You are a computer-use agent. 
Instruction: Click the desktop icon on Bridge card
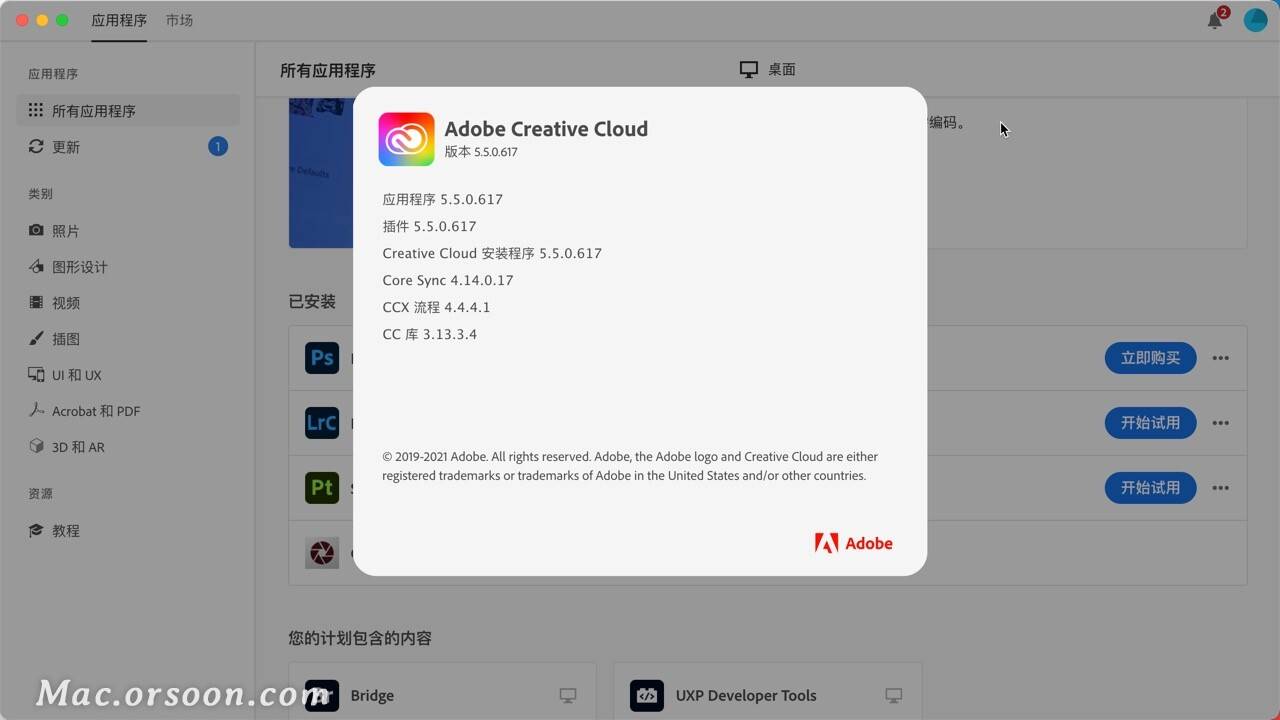(568, 695)
